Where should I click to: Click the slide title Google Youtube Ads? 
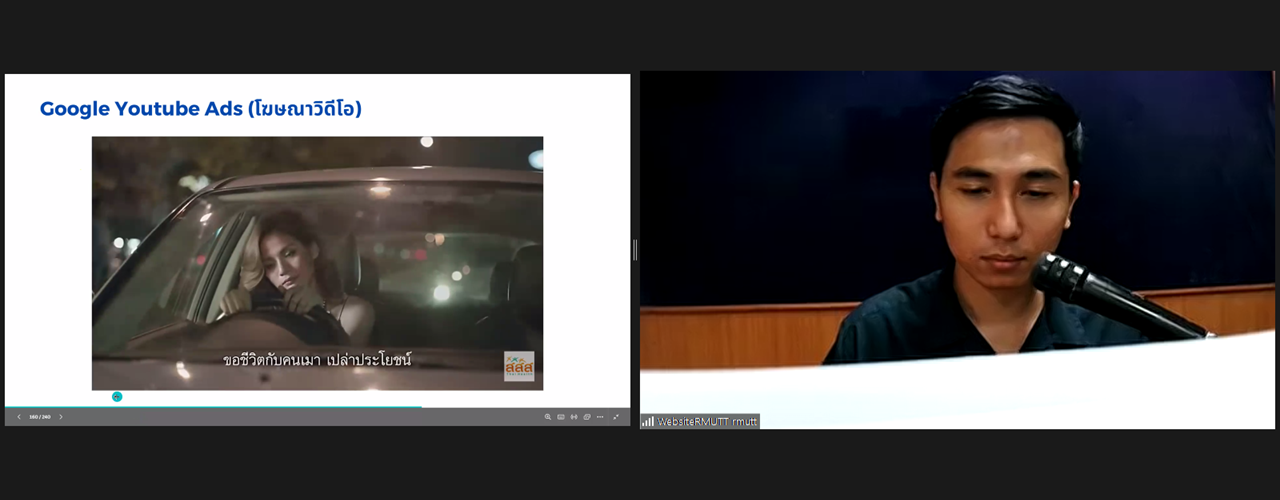(201, 109)
